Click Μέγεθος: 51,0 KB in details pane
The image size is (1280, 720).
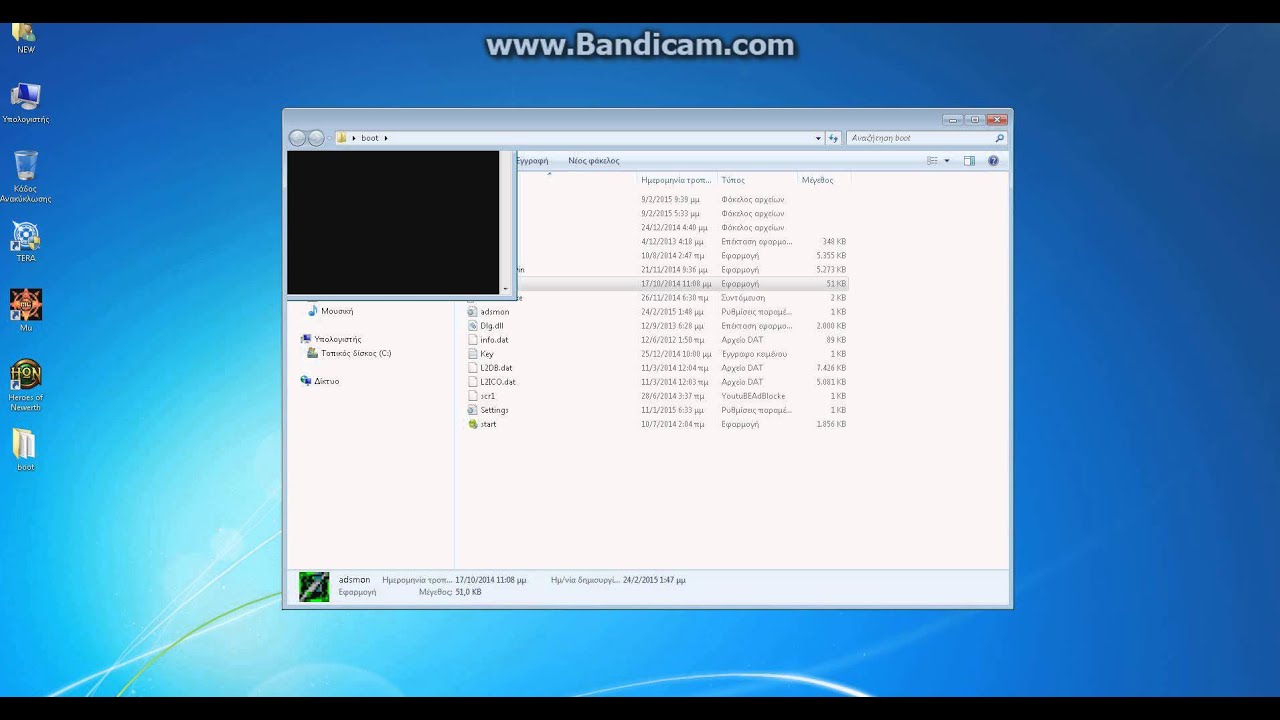[450, 592]
